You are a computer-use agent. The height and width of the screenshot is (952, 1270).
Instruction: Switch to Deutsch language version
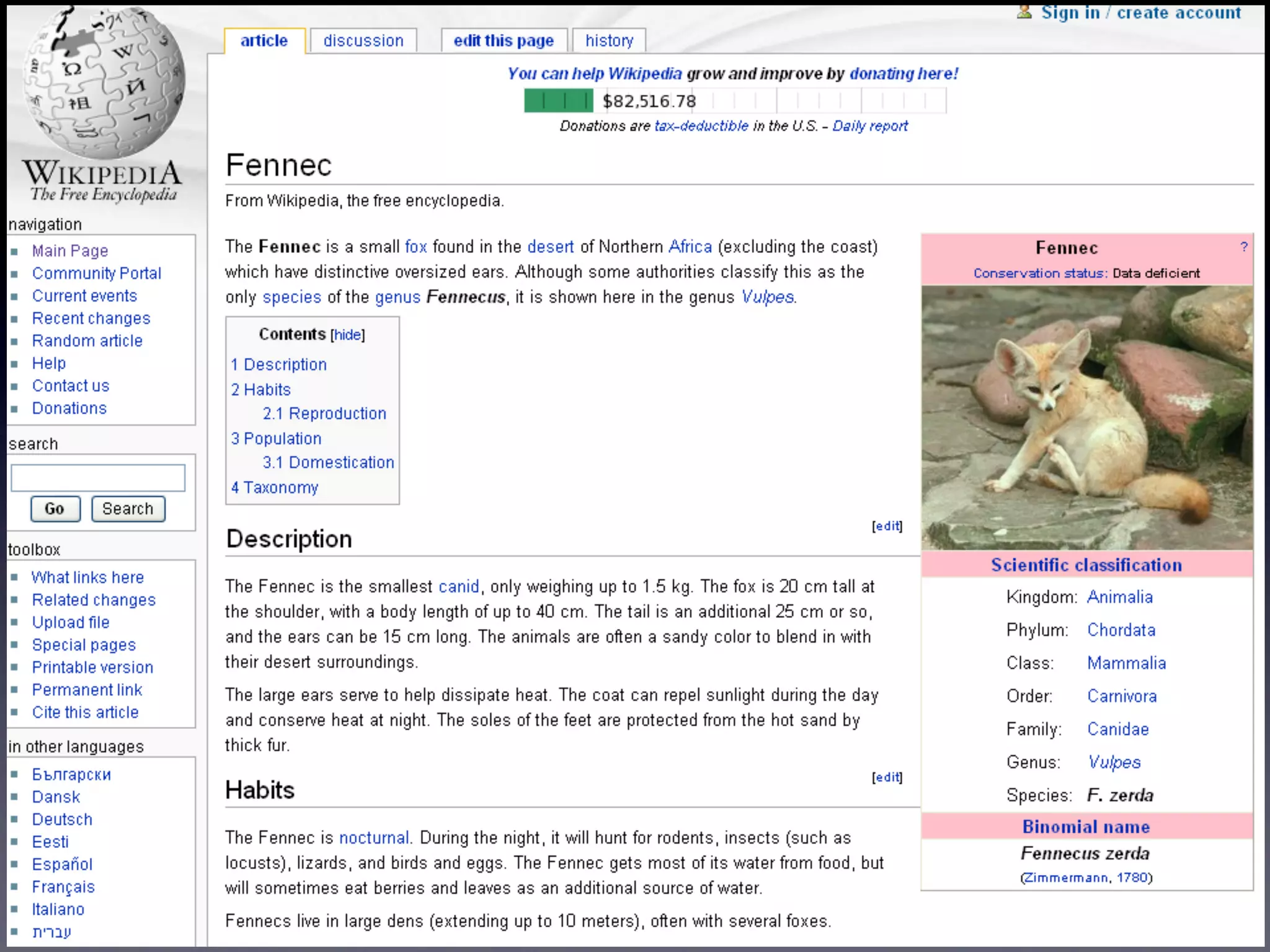[62, 819]
